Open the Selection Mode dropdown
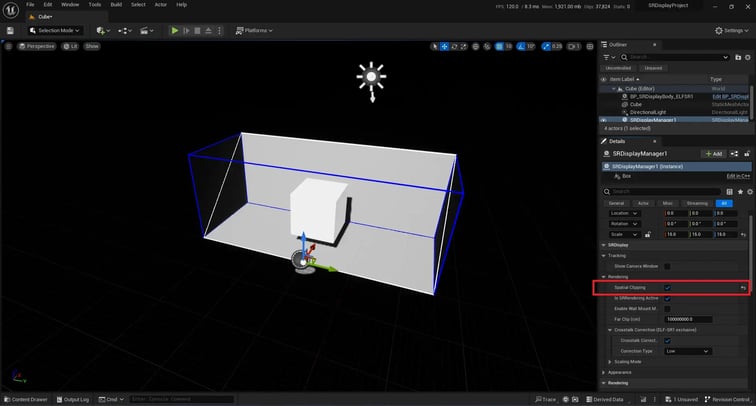The height and width of the screenshot is (406, 756). tap(54, 30)
